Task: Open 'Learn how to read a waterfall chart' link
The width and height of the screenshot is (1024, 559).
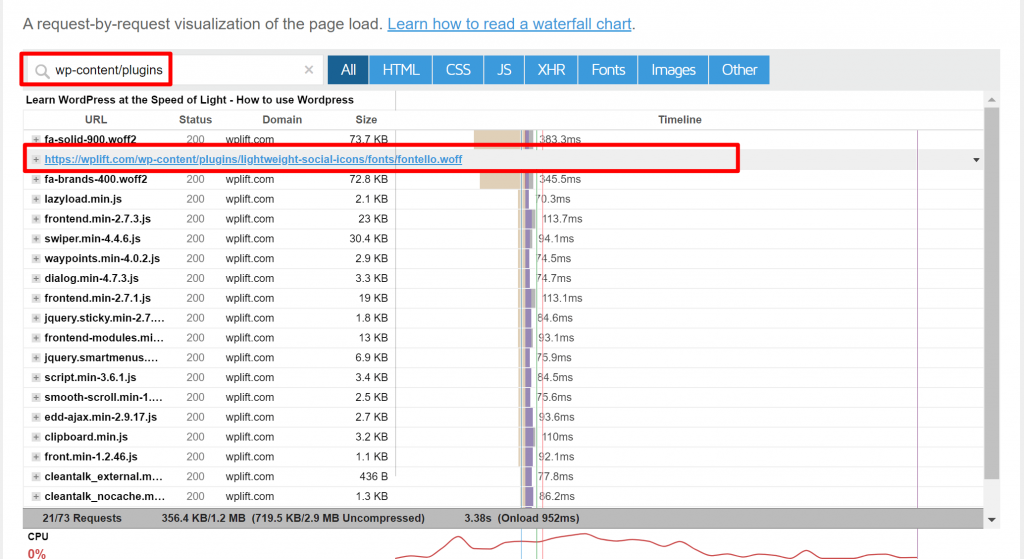Action: (509, 24)
